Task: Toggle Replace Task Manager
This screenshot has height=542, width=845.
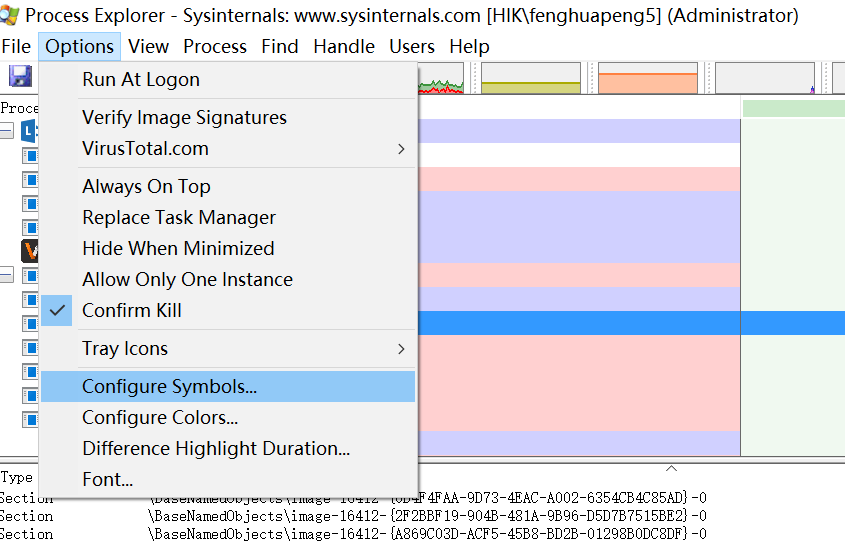Action: [228, 218]
